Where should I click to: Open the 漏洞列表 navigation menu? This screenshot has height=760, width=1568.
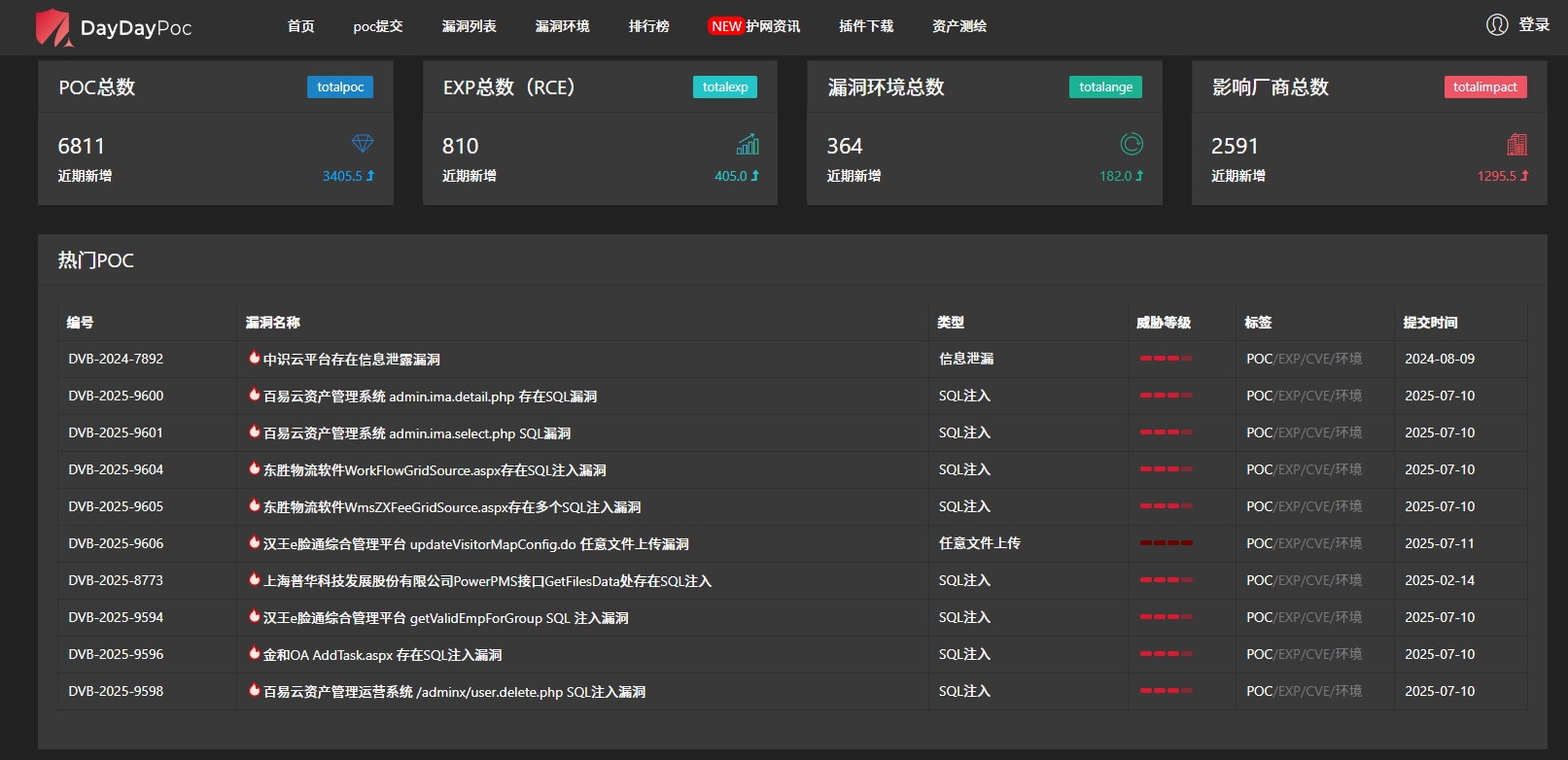point(469,26)
